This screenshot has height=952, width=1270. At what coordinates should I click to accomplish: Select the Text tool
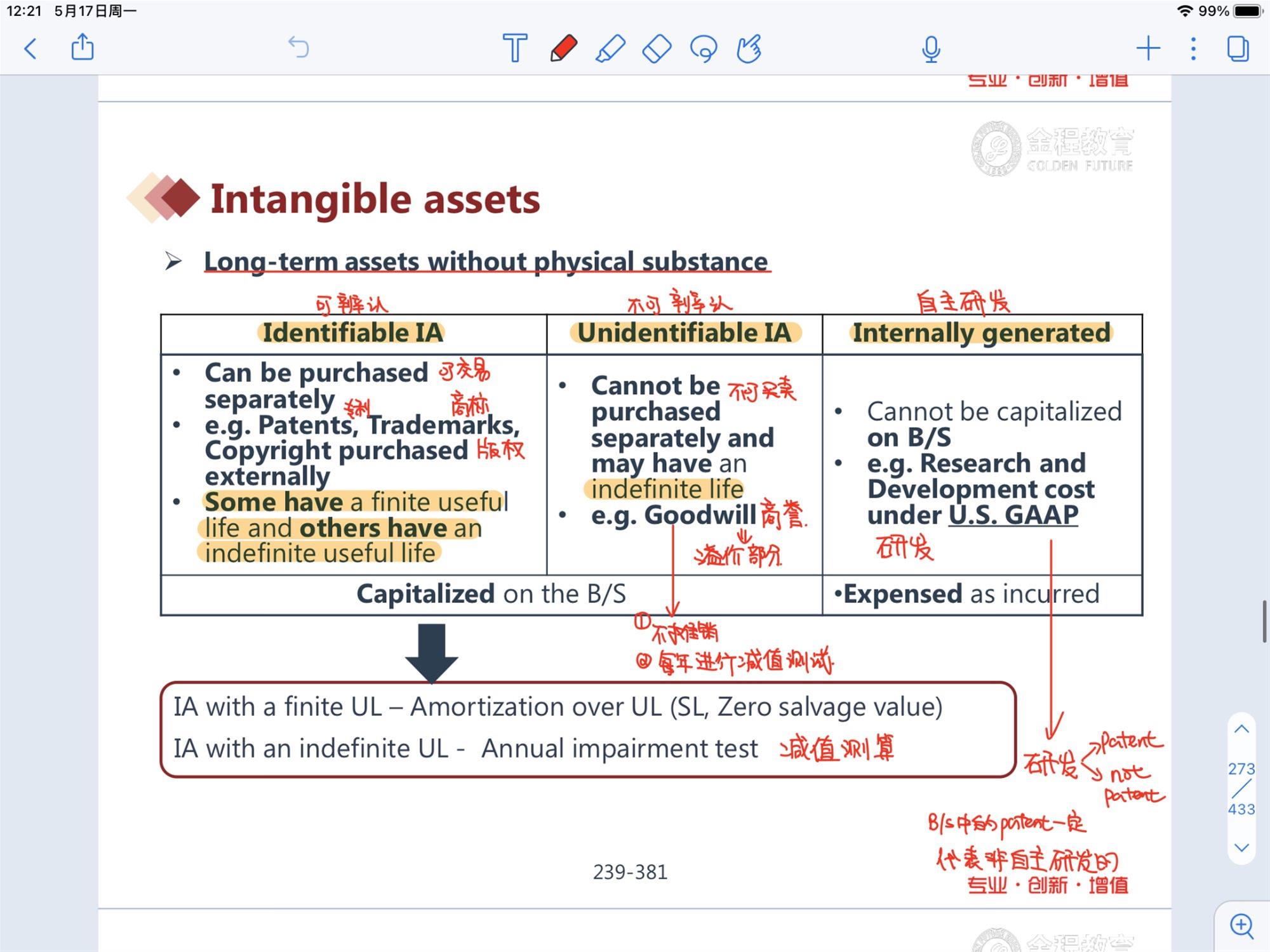pyautogui.click(x=515, y=48)
